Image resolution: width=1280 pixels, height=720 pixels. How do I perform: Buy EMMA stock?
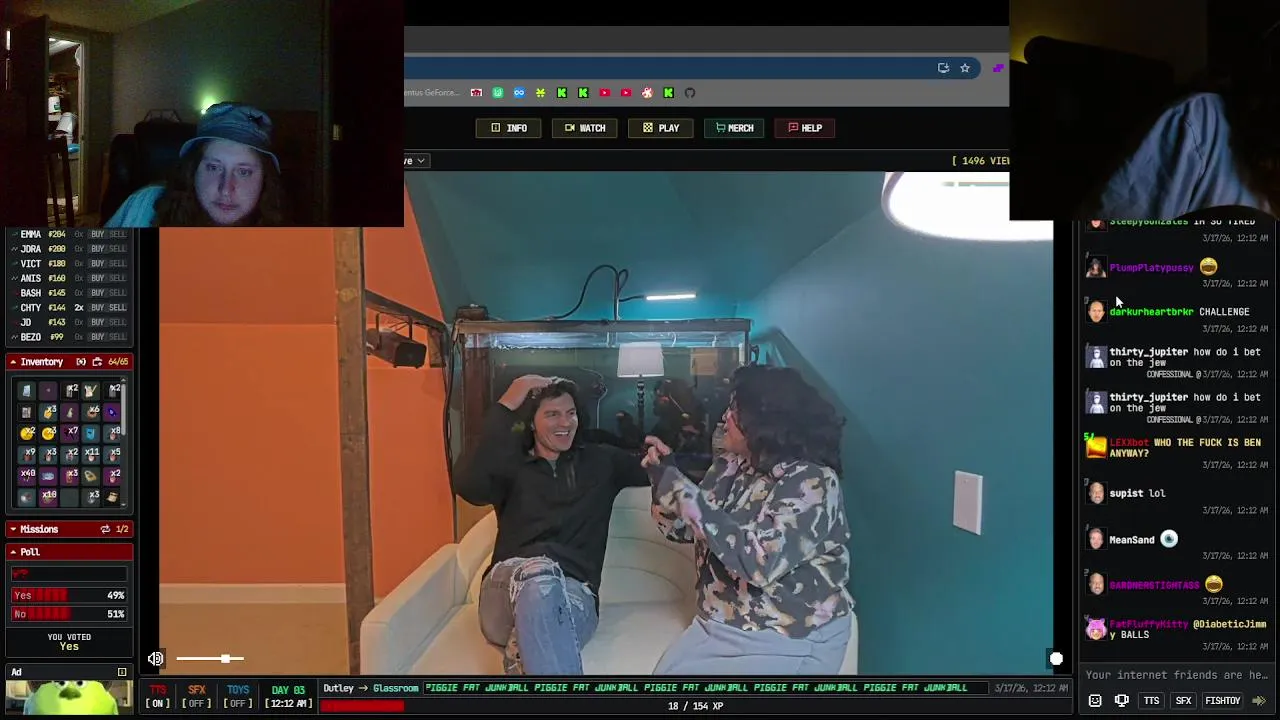point(96,234)
